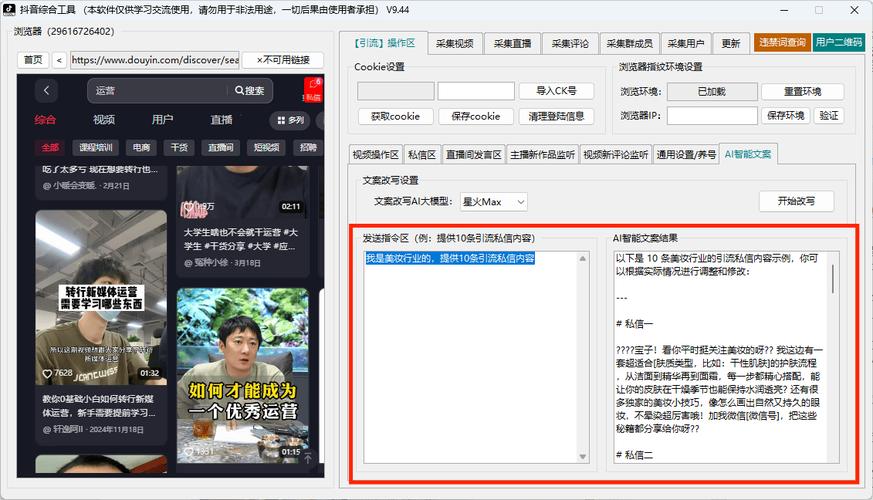Click the author name @小暖会变瓶
The width and height of the screenshot is (873, 500).
(70, 185)
